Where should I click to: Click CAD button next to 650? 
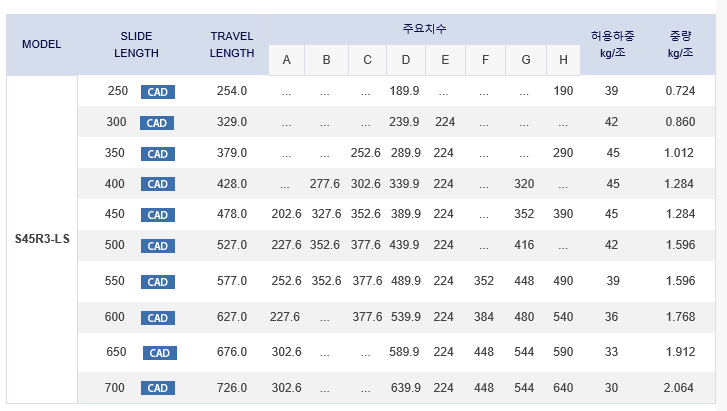pyautogui.click(x=160, y=353)
